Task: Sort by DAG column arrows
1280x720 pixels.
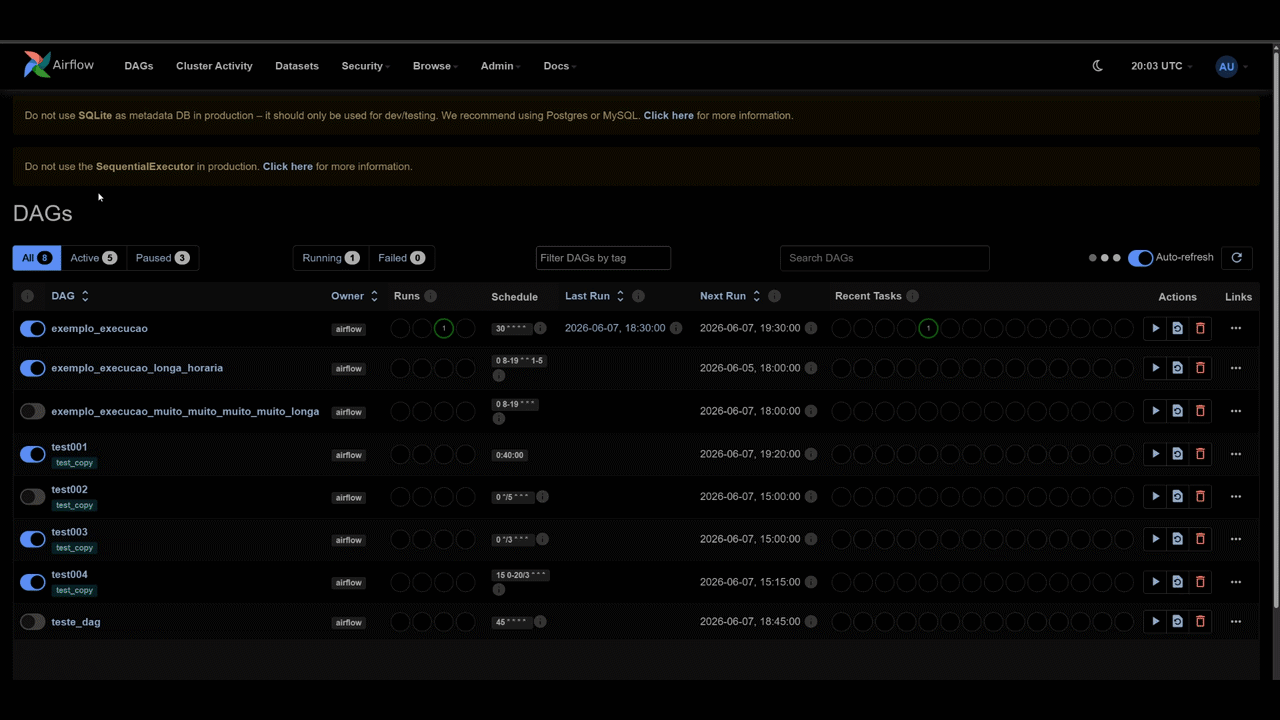Action: click(85, 296)
